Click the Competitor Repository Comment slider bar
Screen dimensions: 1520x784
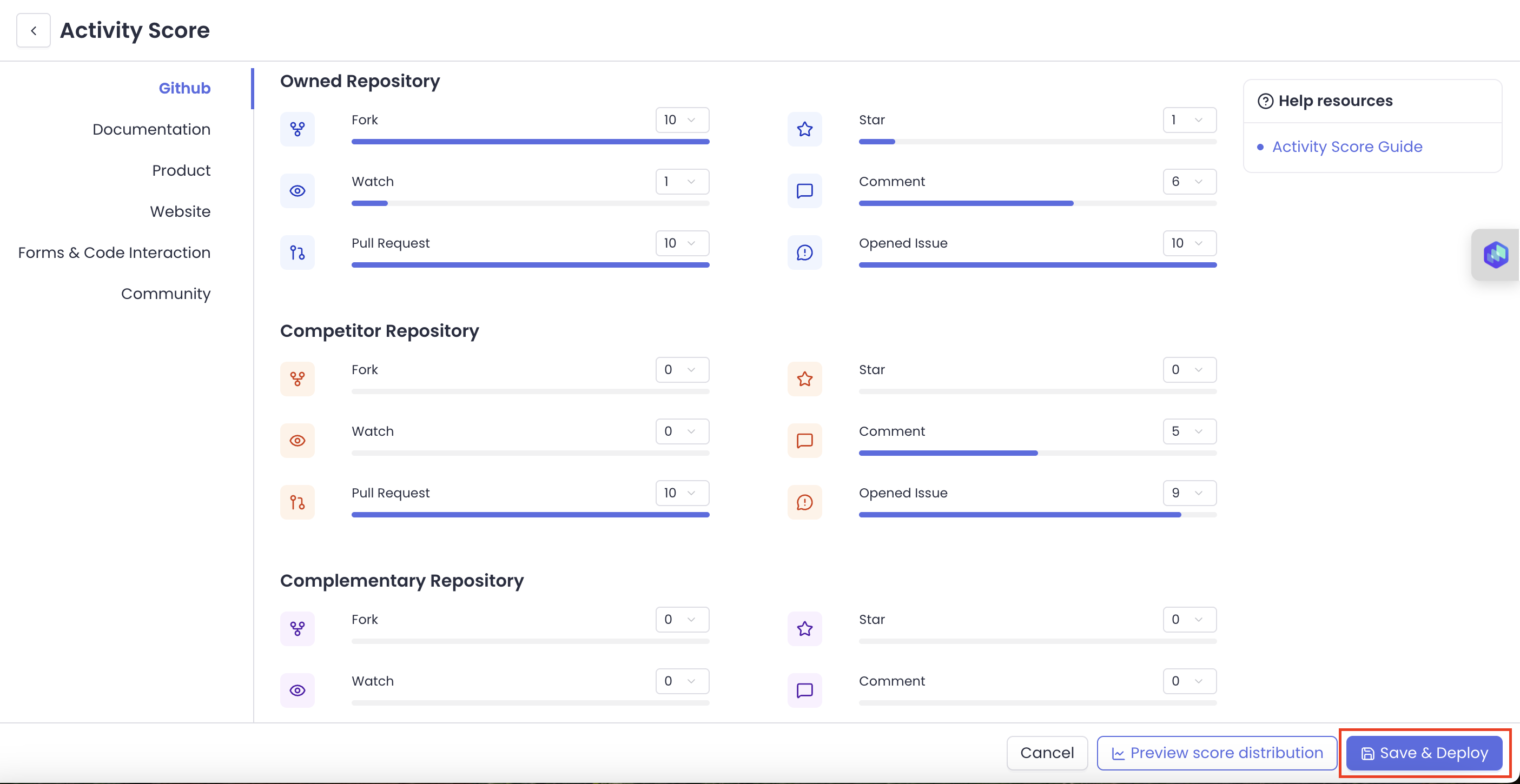point(1037,453)
